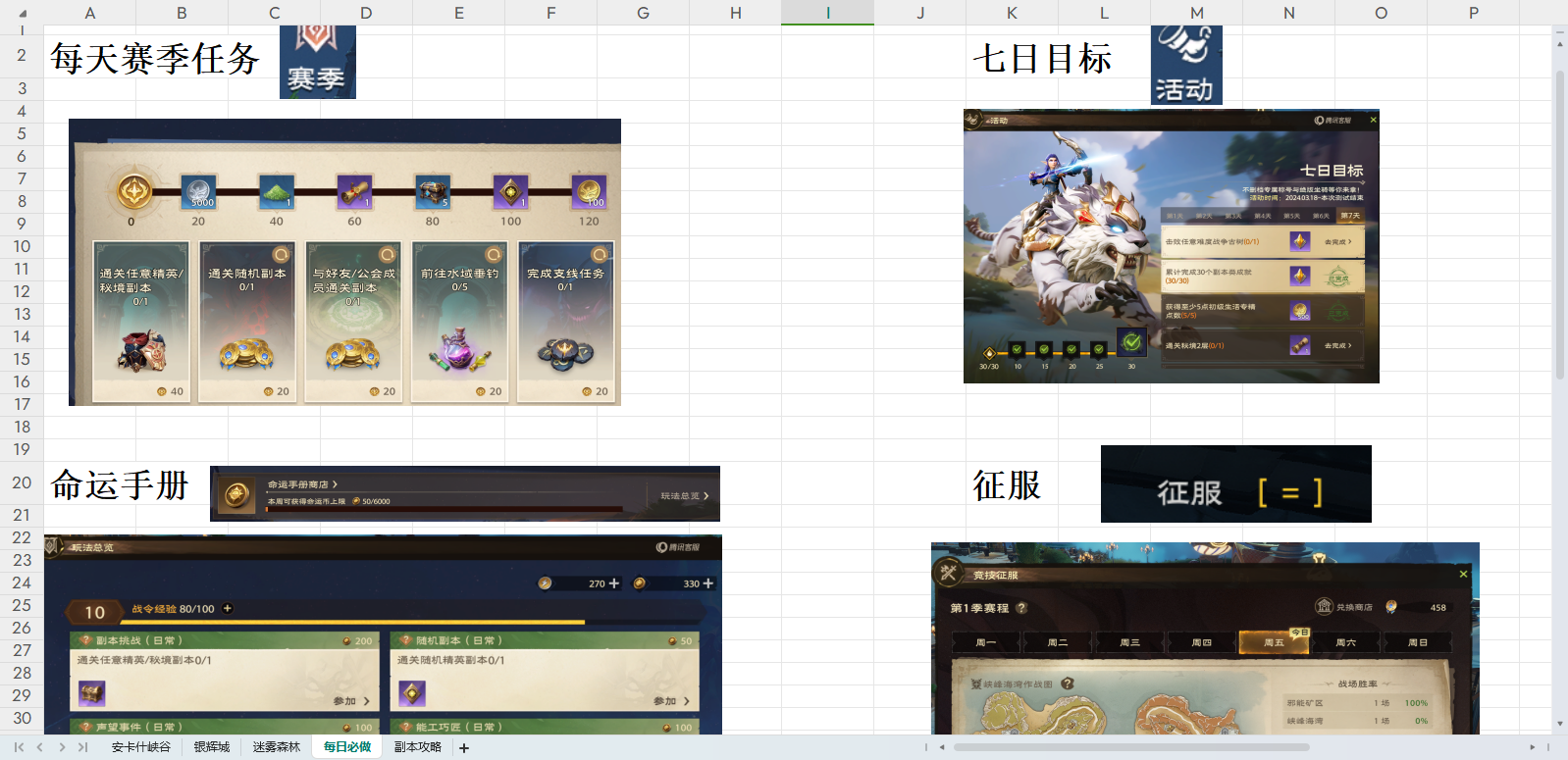Click vertical scrollbar up arrow
Image resolution: width=1568 pixels, height=760 pixels.
click(x=1560, y=31)
